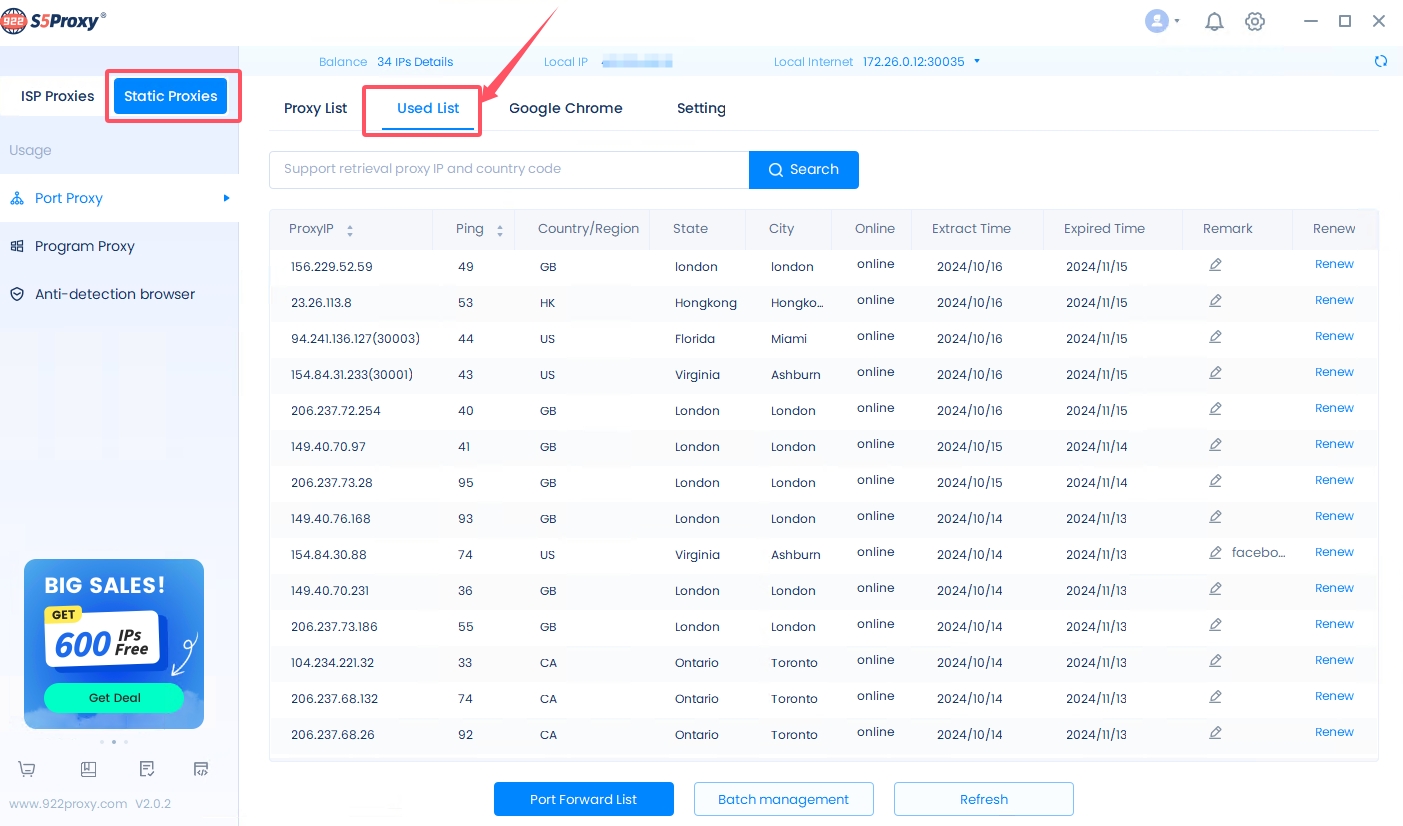Open the Google Chrome tab
Screen dimensions: 1403x826
(565, 108)
